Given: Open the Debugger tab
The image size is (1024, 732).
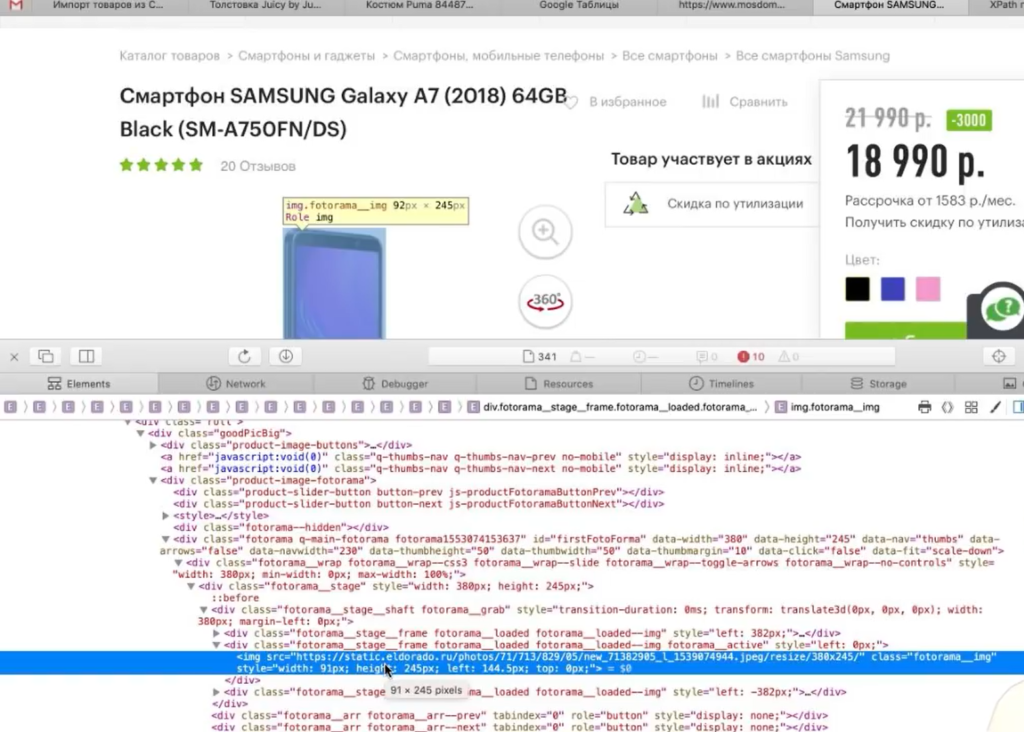Looking at the screenshot, I should coord(395,383).
